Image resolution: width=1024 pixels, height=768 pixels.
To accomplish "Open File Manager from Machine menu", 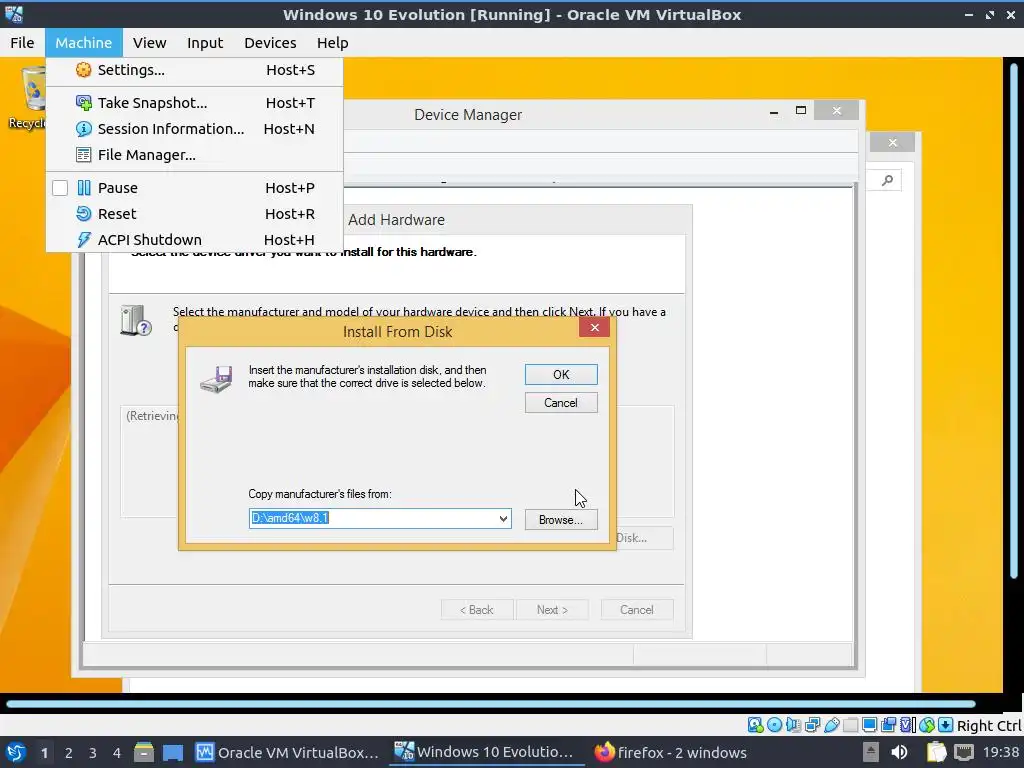I will (195, 155).
